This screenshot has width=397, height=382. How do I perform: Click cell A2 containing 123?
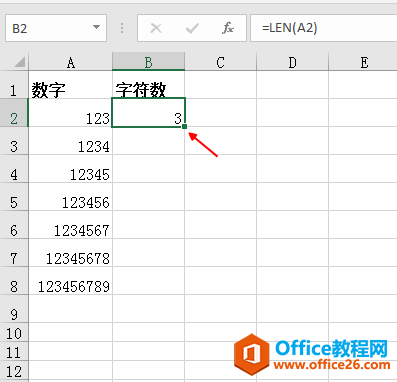point(70,113)
